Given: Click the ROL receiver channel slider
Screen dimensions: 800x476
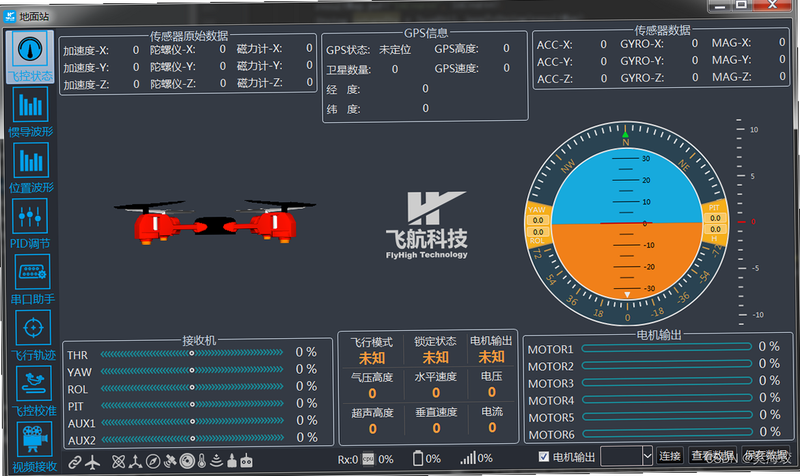Looking at the screenshot, I should click(192, 387).
